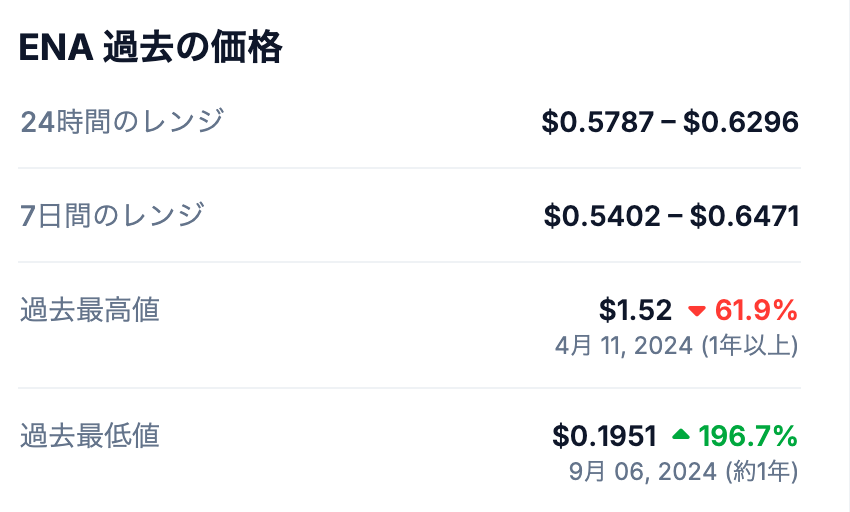Select the 7日間のレンジ label
This screenshot has width=850, height=512.
[x=112, y=214]
